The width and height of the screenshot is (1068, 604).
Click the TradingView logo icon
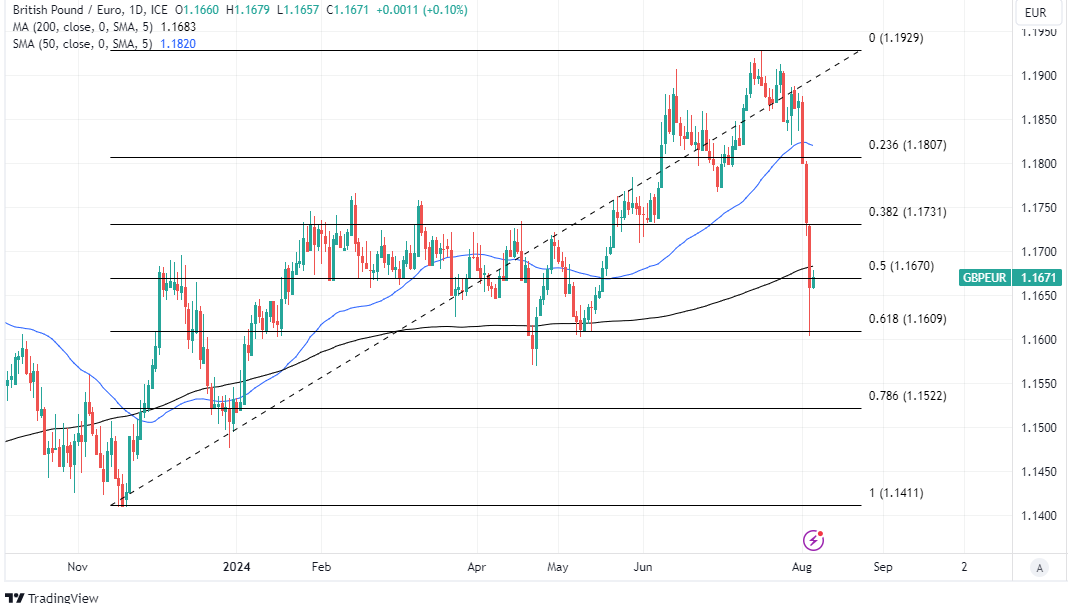coord(14,597)
